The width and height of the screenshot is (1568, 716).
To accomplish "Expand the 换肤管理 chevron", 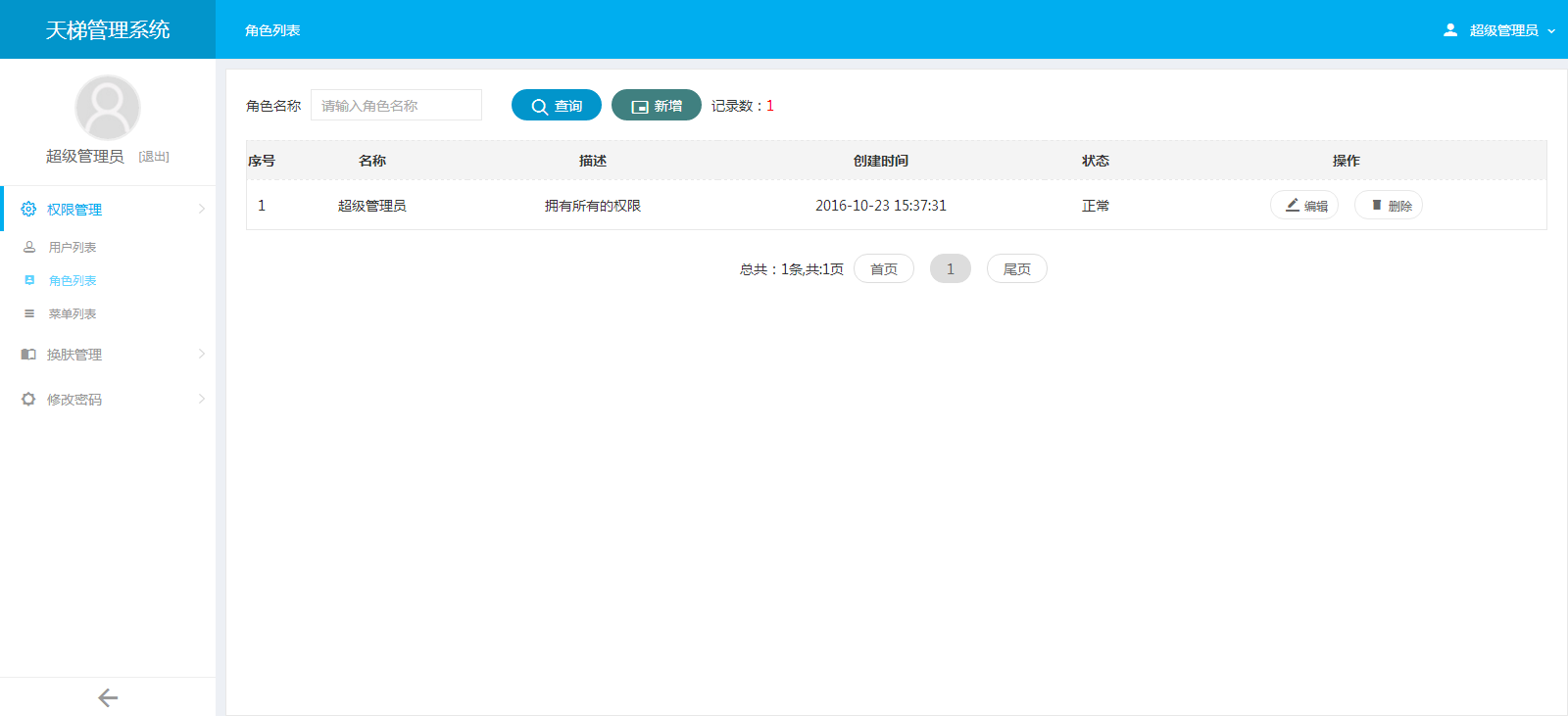I will click(202, 354).
